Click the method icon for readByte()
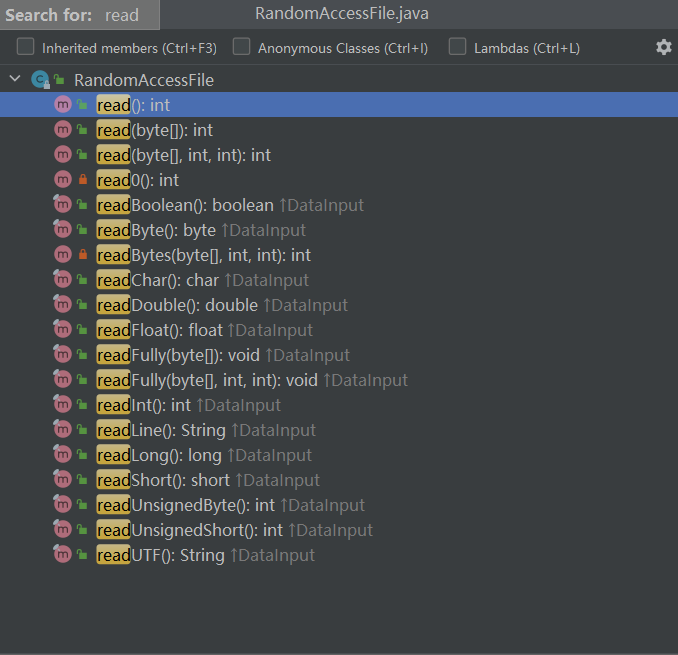Image resolution: width=678 pixels, height=655 pixels. pyautogui.click(x=63, y=229)
